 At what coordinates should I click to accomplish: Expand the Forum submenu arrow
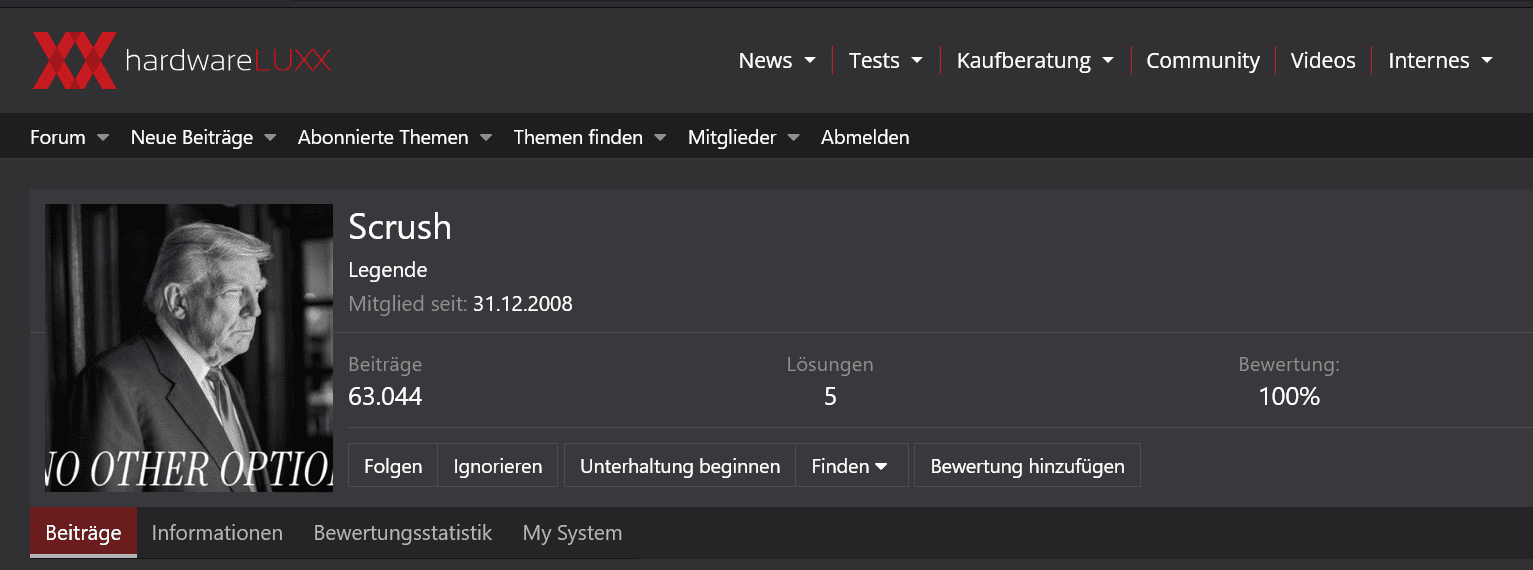point(103,138)
